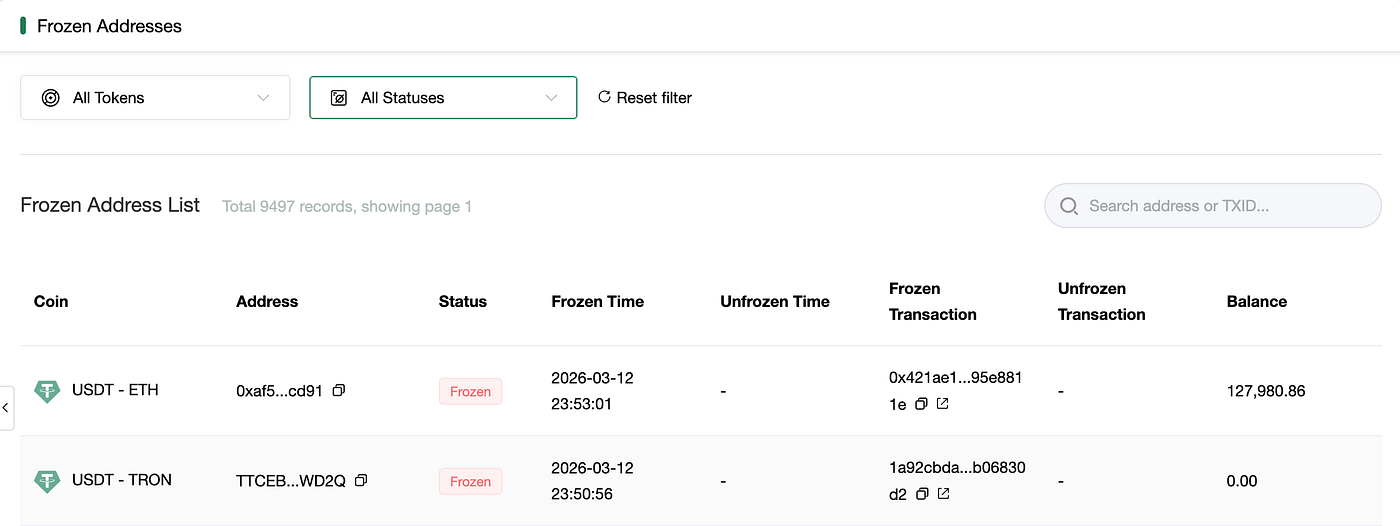The image size is (1400, 526).
Task: Click the 0xaf5...cd91 address text
Action: coord(279,391)
